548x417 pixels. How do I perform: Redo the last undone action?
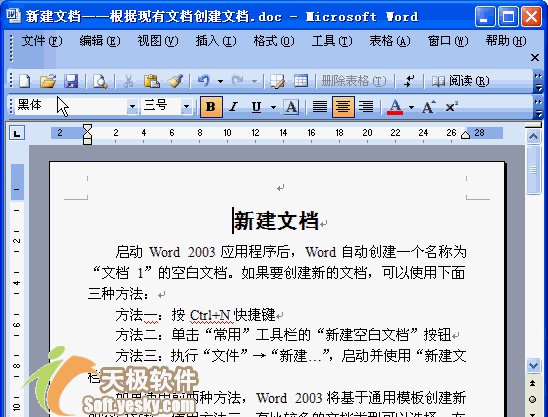(238, 81)
